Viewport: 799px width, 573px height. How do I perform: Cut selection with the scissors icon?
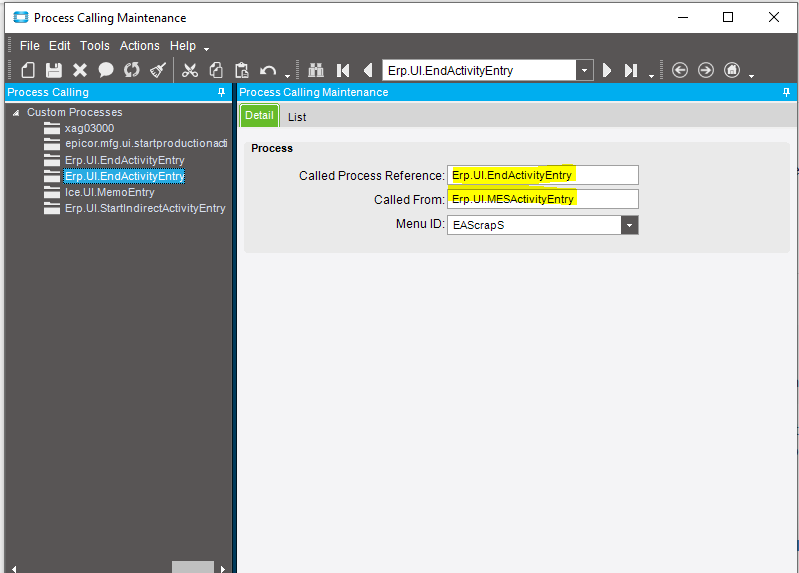tap(190, 70)
